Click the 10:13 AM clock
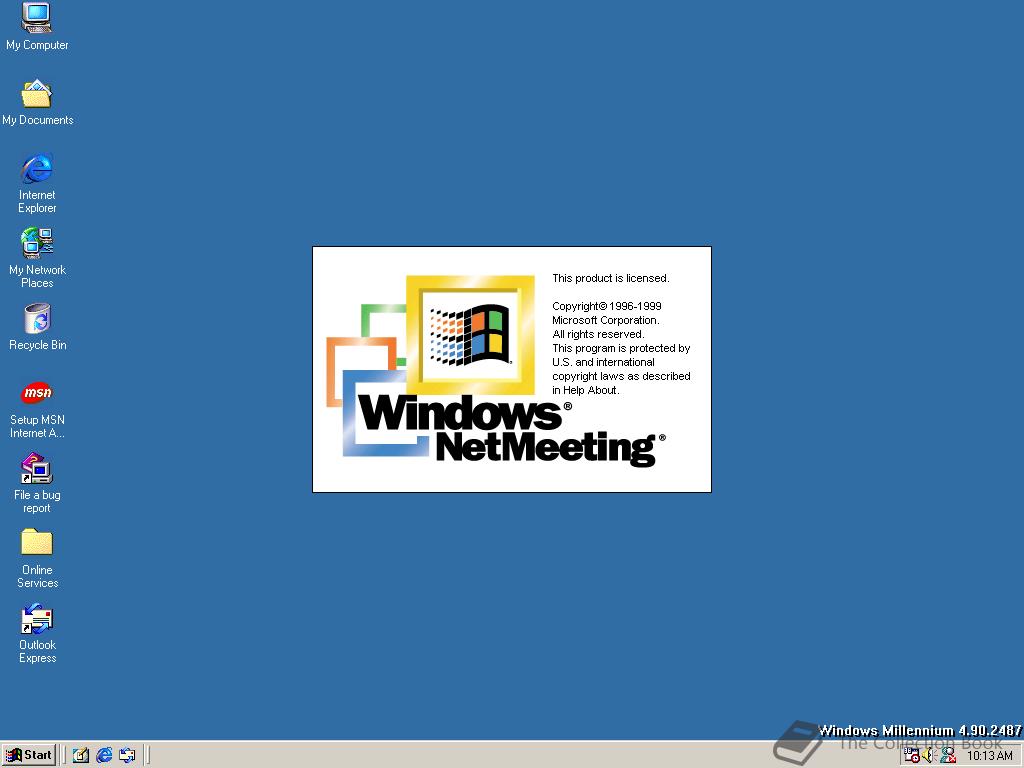The image size is (1024, 768). [x=989, y=756]
